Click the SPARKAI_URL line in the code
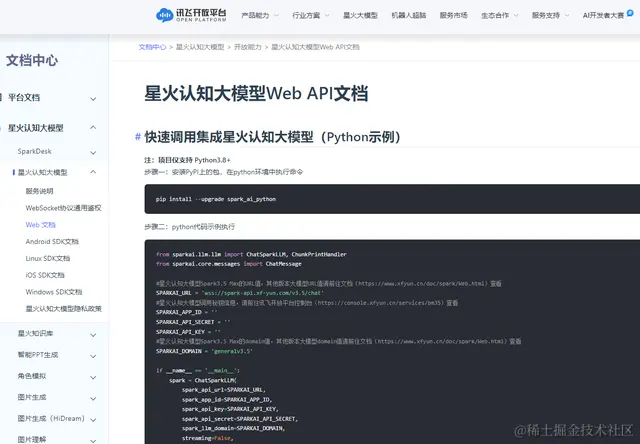Screen dimensions: 640x444 (240, 293)
